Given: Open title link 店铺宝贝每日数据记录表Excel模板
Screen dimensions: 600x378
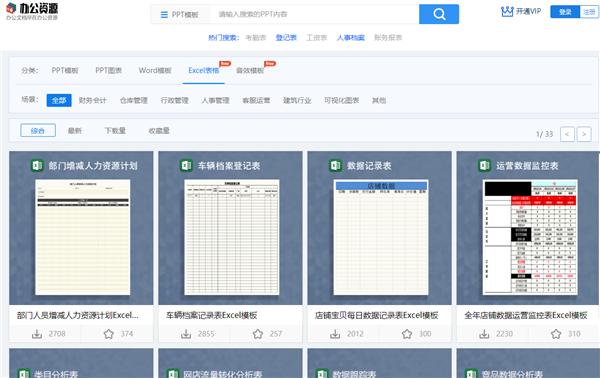Looking at the screenshot, I should [377, 315].
